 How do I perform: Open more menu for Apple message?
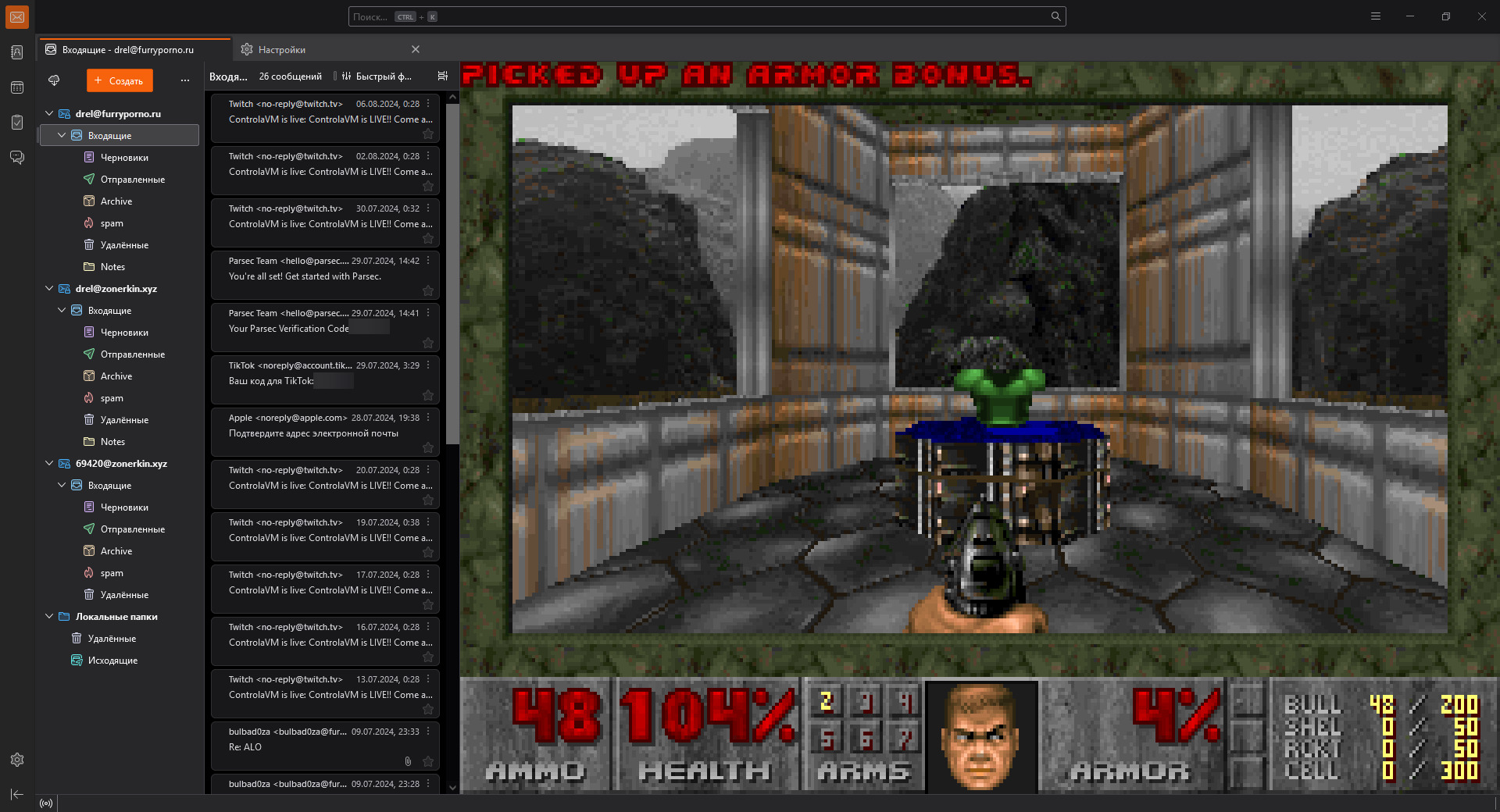pyautogui.click(x=428, y=418)
